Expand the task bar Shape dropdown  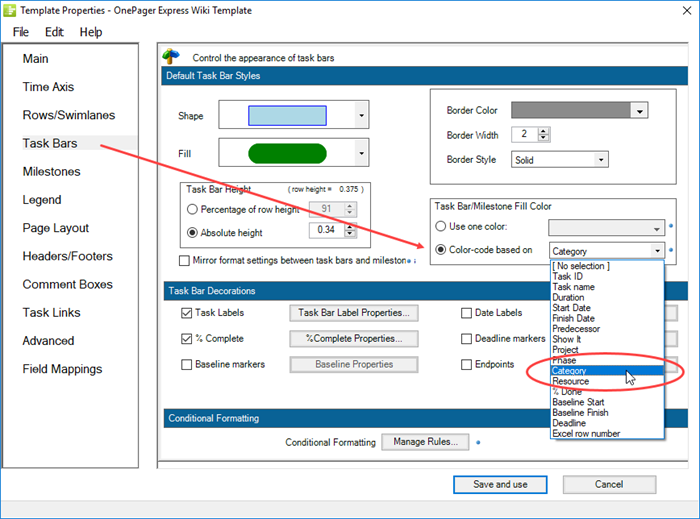coord(359,116)
